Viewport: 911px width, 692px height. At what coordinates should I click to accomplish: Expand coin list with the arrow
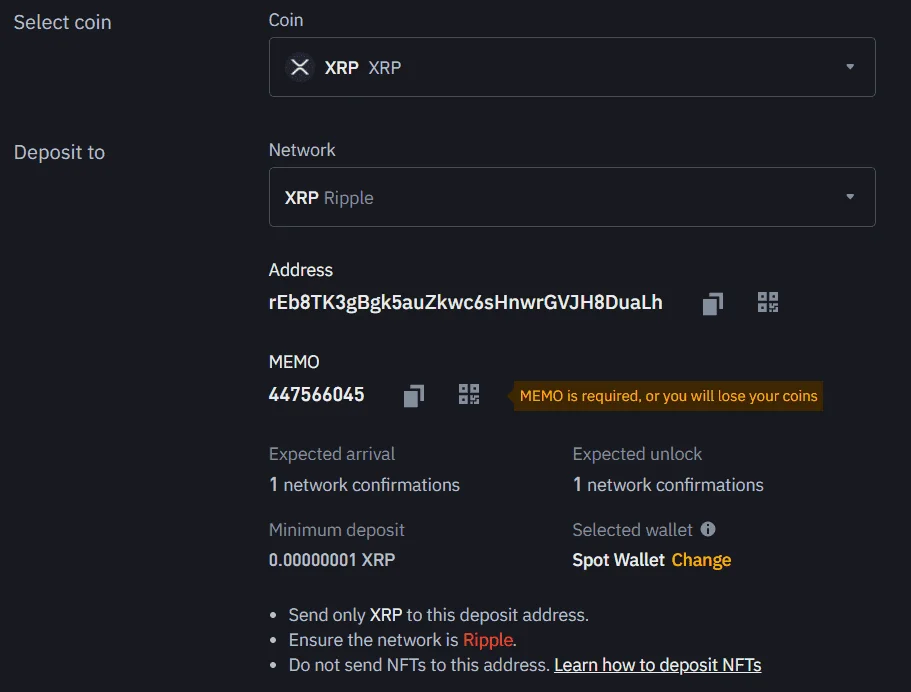[850, 67]
